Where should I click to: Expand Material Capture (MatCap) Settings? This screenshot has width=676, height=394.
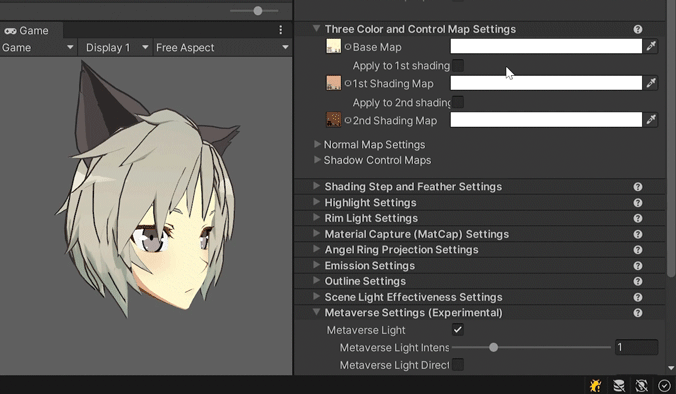316,233
